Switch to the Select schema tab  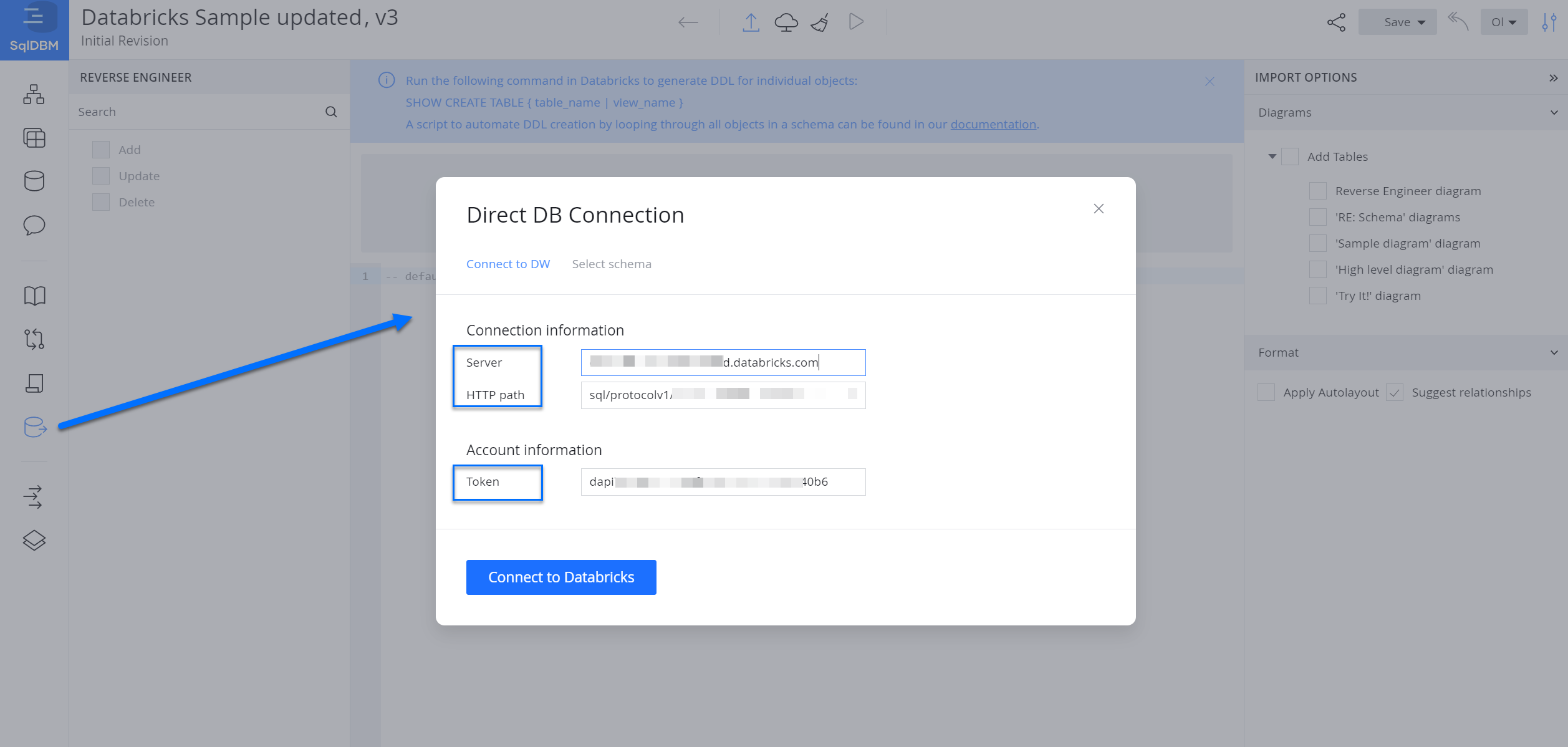[612, 264]
